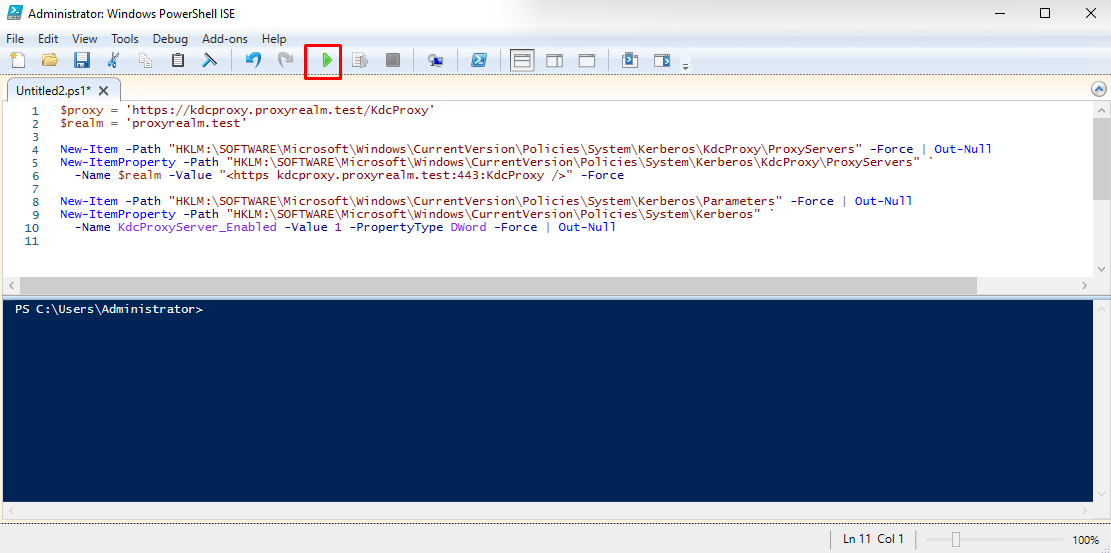Viewport: 1111px width, 553px height.
Task: Collapse the script pane with chevron button
Action: point(1099,89)
